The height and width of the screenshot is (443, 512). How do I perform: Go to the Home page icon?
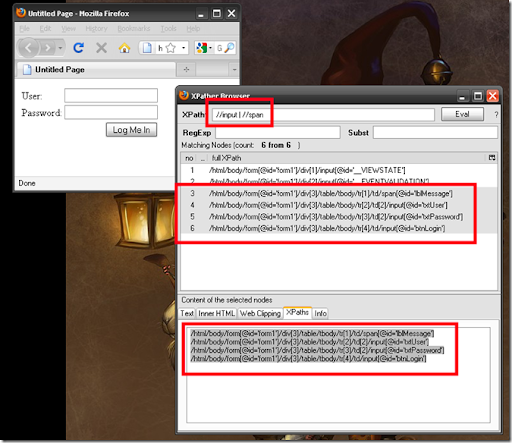(x=124, y=48)
